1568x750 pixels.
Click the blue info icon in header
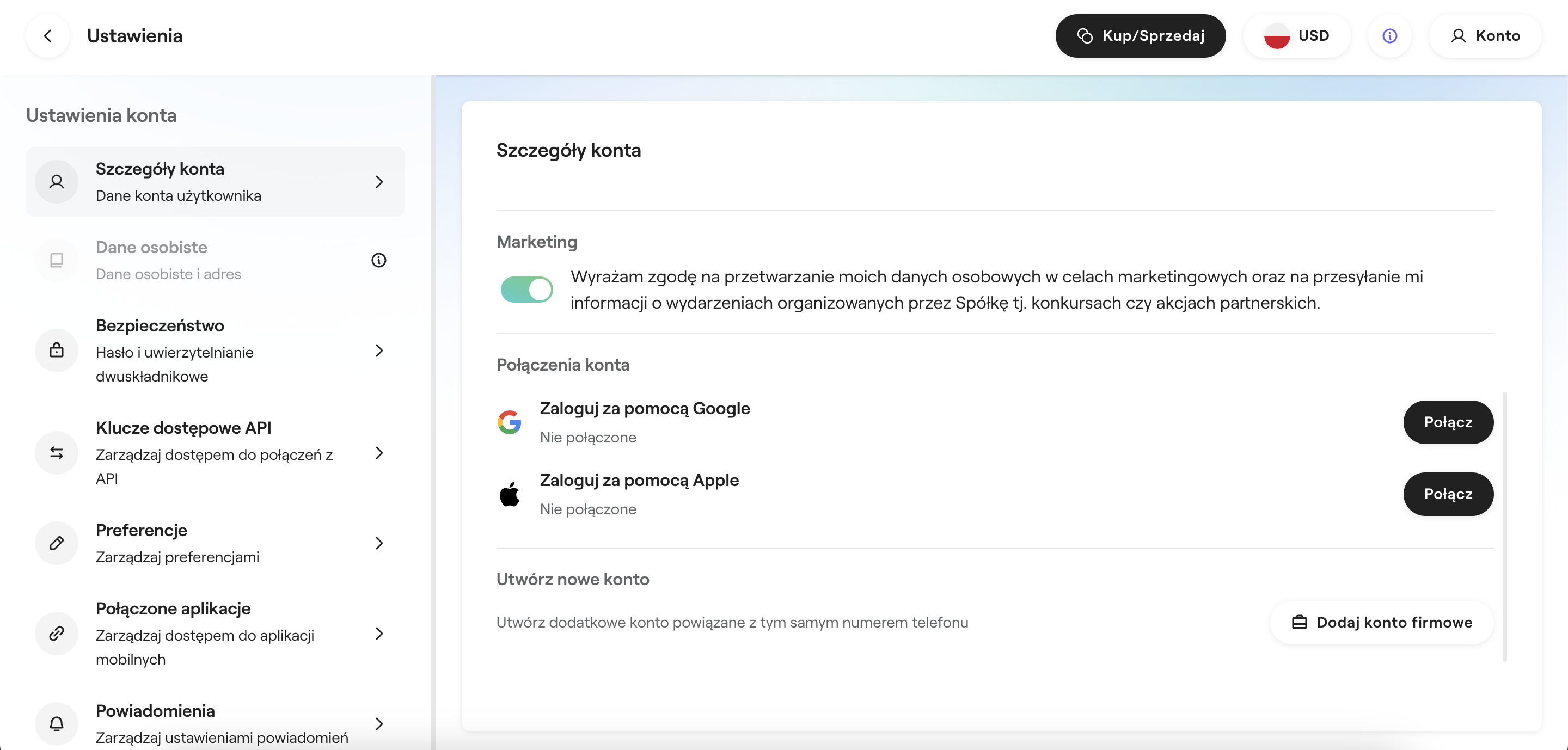1389,36
